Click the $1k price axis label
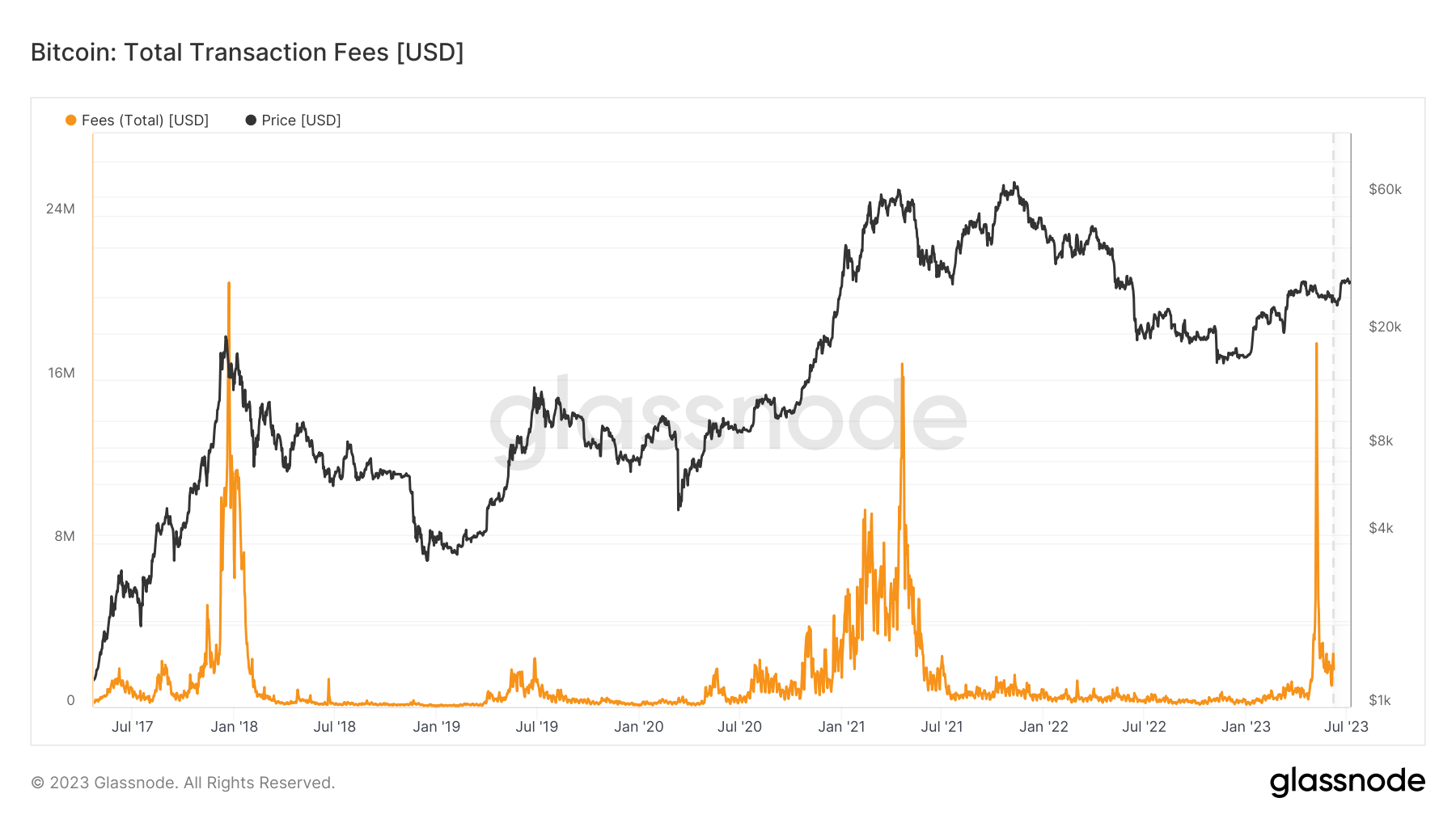The width and height of the screenshot is (1456, 819). pyautogui.click(x=1380, y=700)
